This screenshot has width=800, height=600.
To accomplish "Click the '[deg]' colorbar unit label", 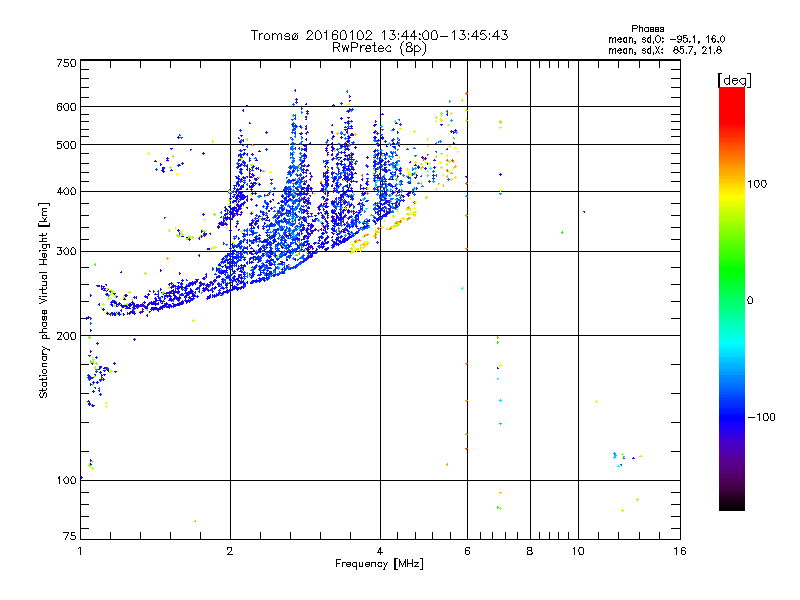I will click(734, 80).
